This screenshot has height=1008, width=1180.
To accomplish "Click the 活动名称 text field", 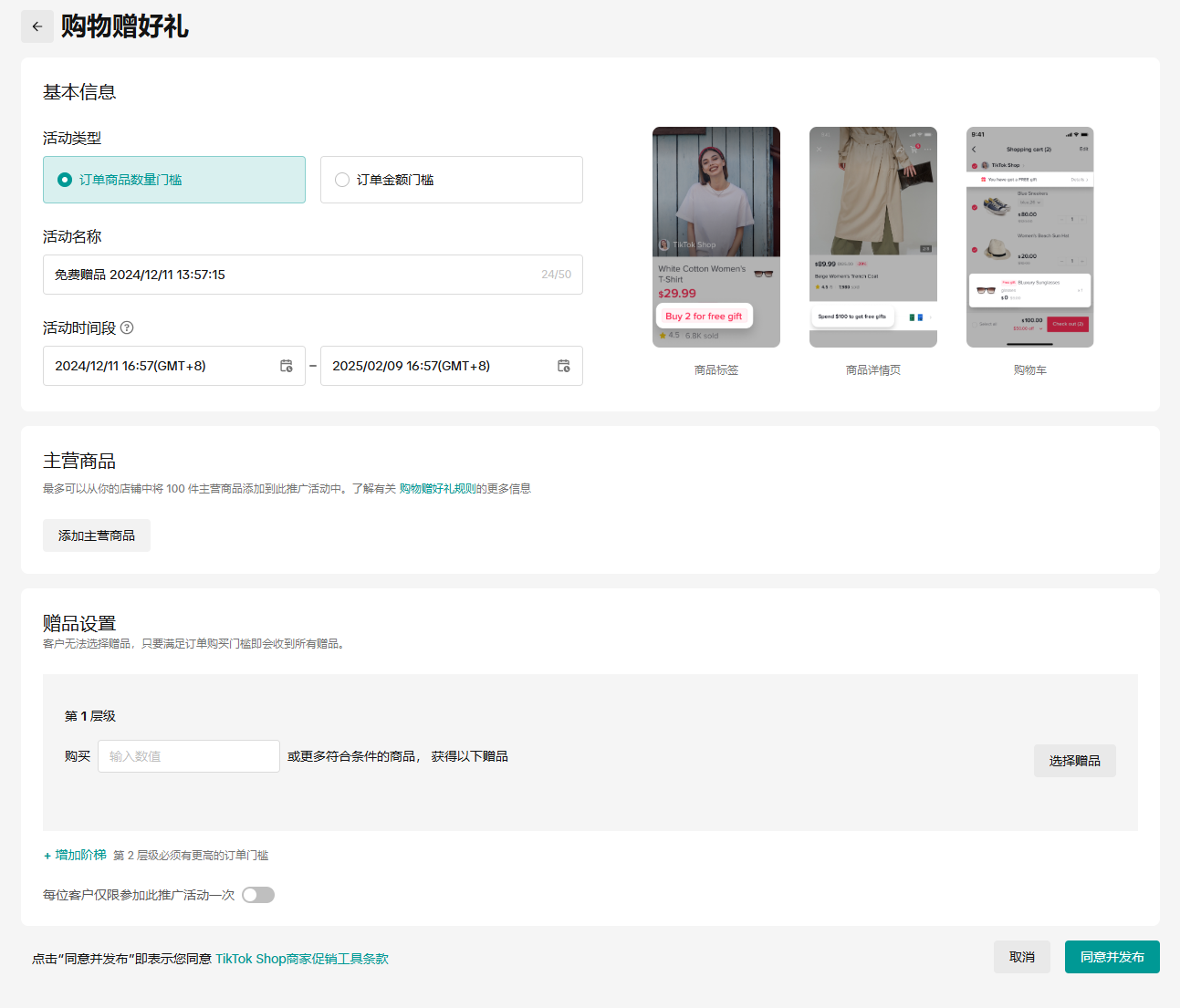I will pyautogui.click(x=292, y=275).
